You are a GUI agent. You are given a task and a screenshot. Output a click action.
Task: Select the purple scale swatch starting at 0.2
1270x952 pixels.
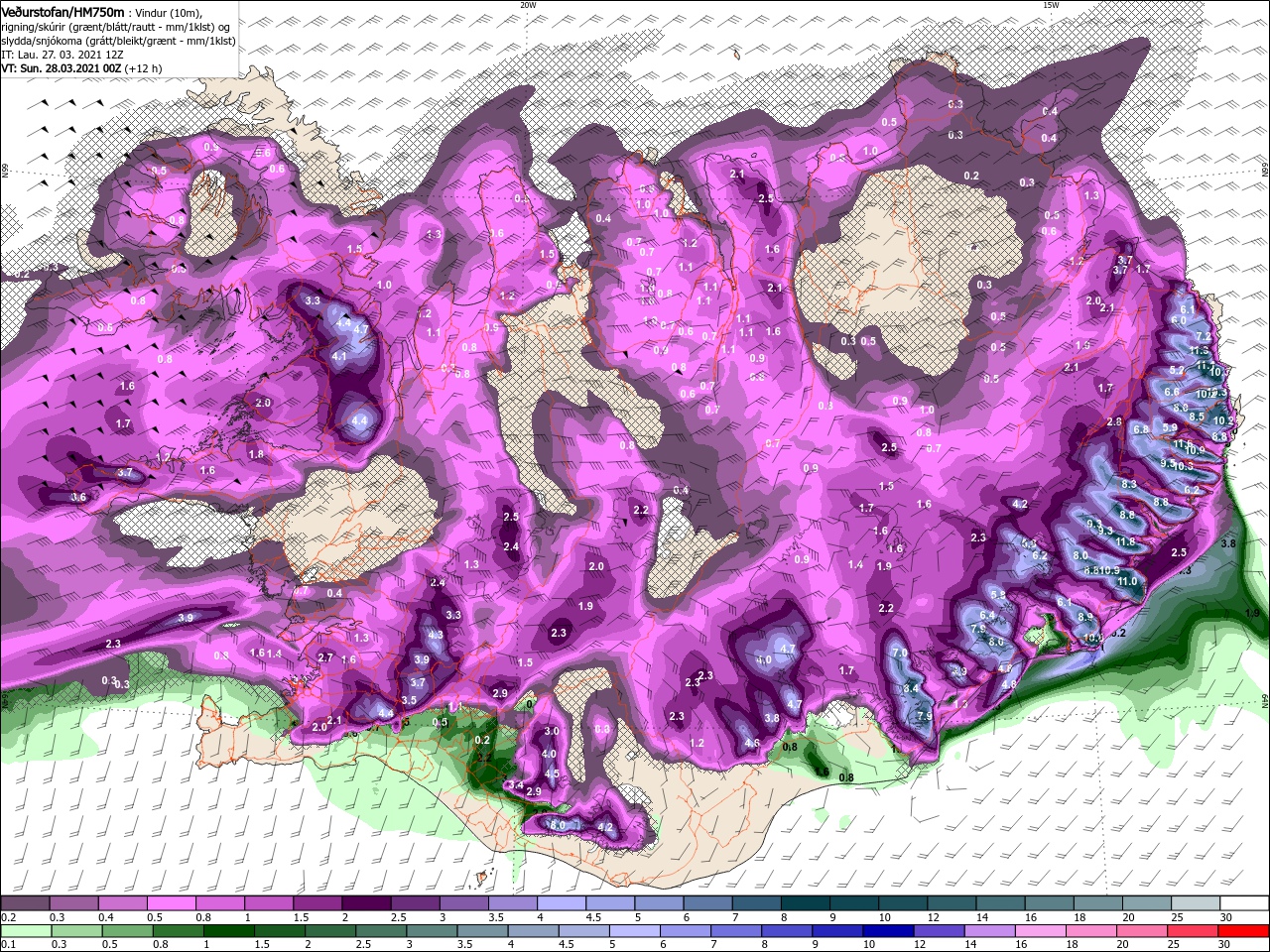pos(25,903)
